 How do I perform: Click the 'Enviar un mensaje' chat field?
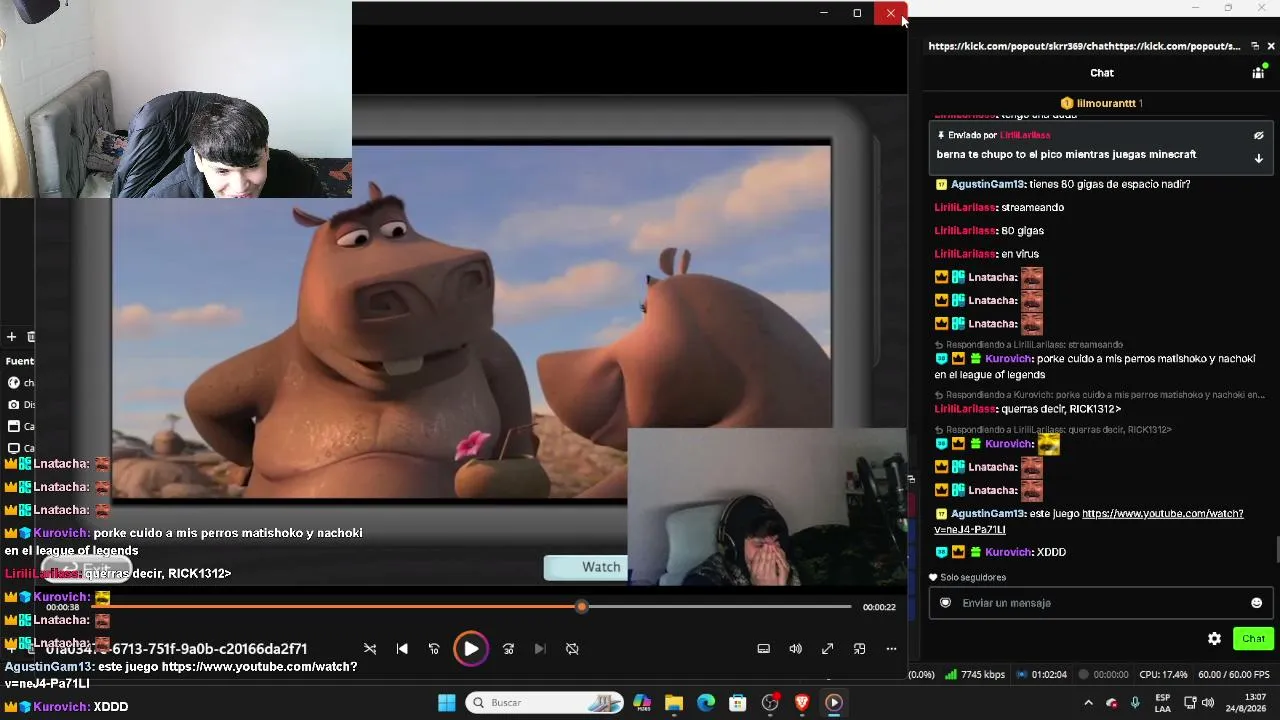click(x=1099, y=603)
